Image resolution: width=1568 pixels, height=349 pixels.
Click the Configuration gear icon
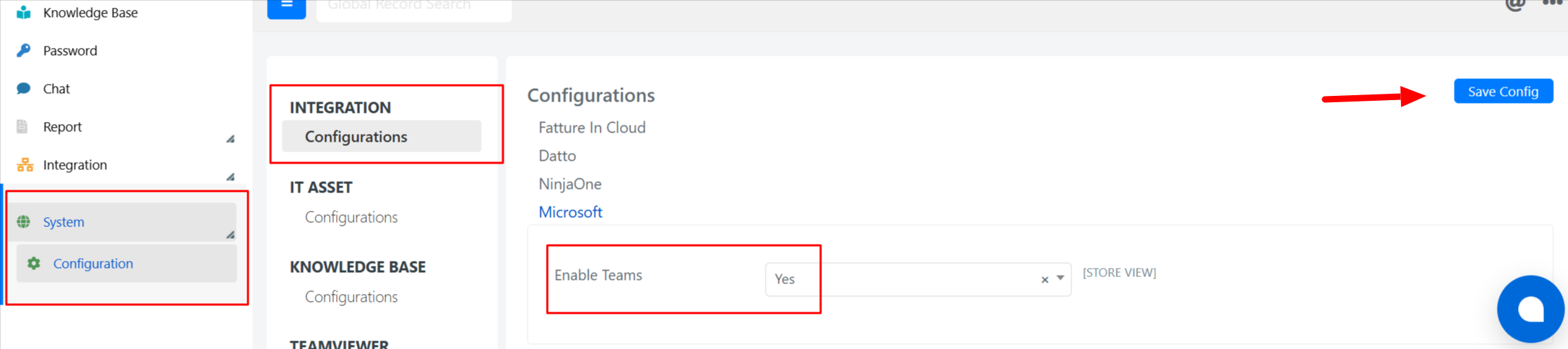[x=34, y=263]
